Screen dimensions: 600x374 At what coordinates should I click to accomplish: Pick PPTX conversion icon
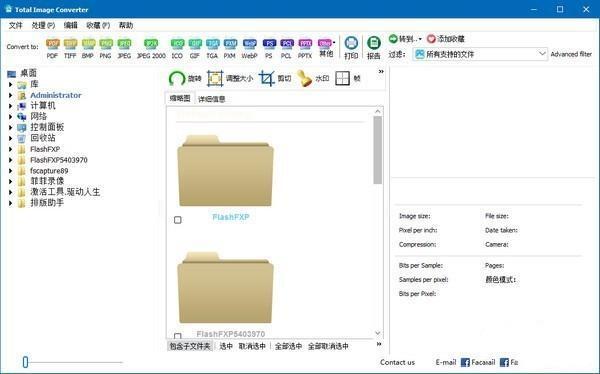(305, 48)
